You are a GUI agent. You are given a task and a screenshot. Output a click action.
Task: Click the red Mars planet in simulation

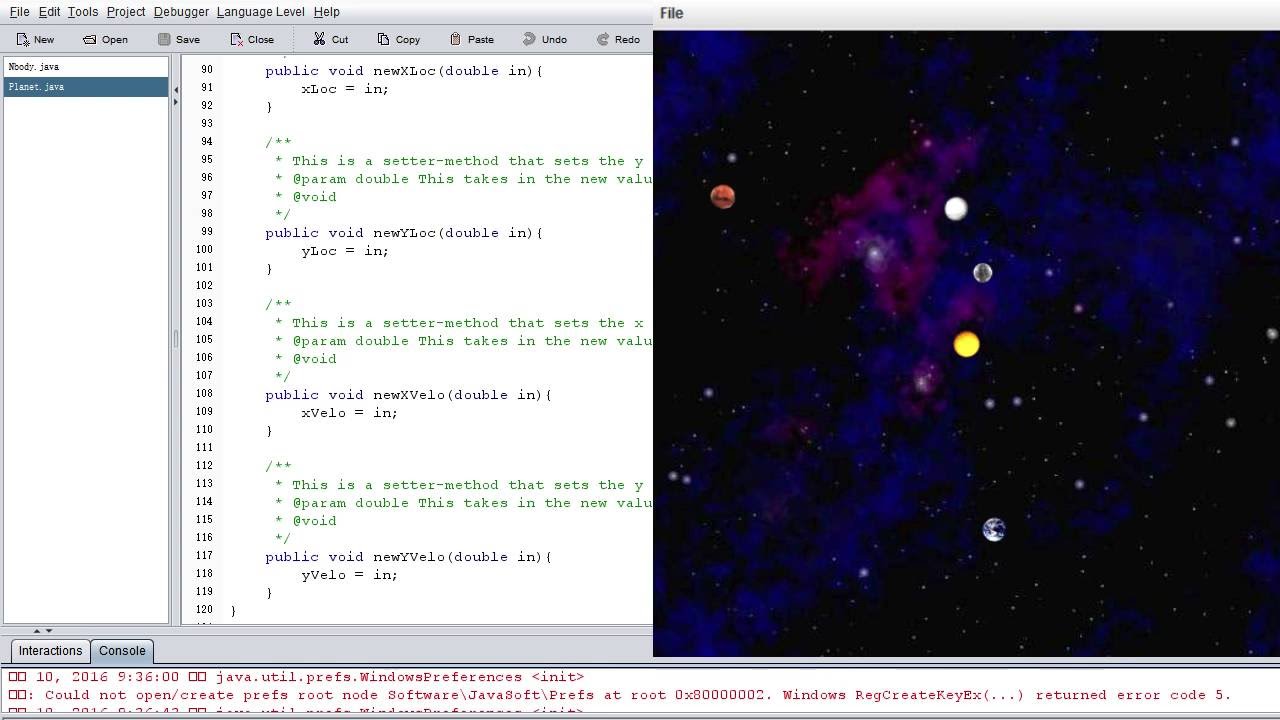click(723, 197)
